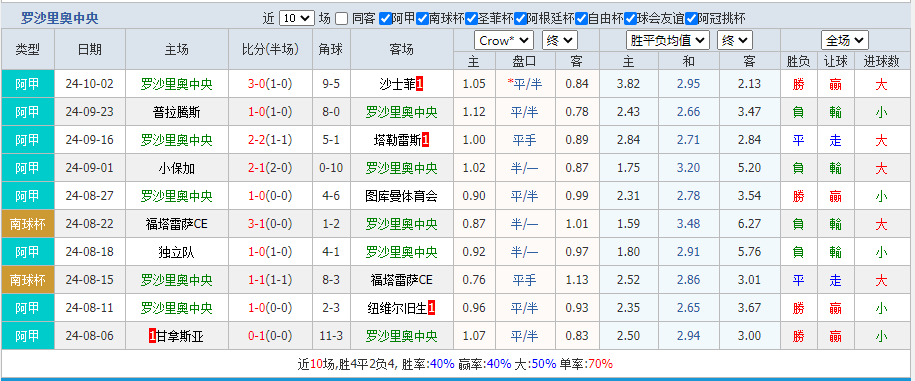Viewport: 915px width, 381px height.
Task: Uncheck the 阿根廷杯 filter checkbox
Action: tap(520, 19)
